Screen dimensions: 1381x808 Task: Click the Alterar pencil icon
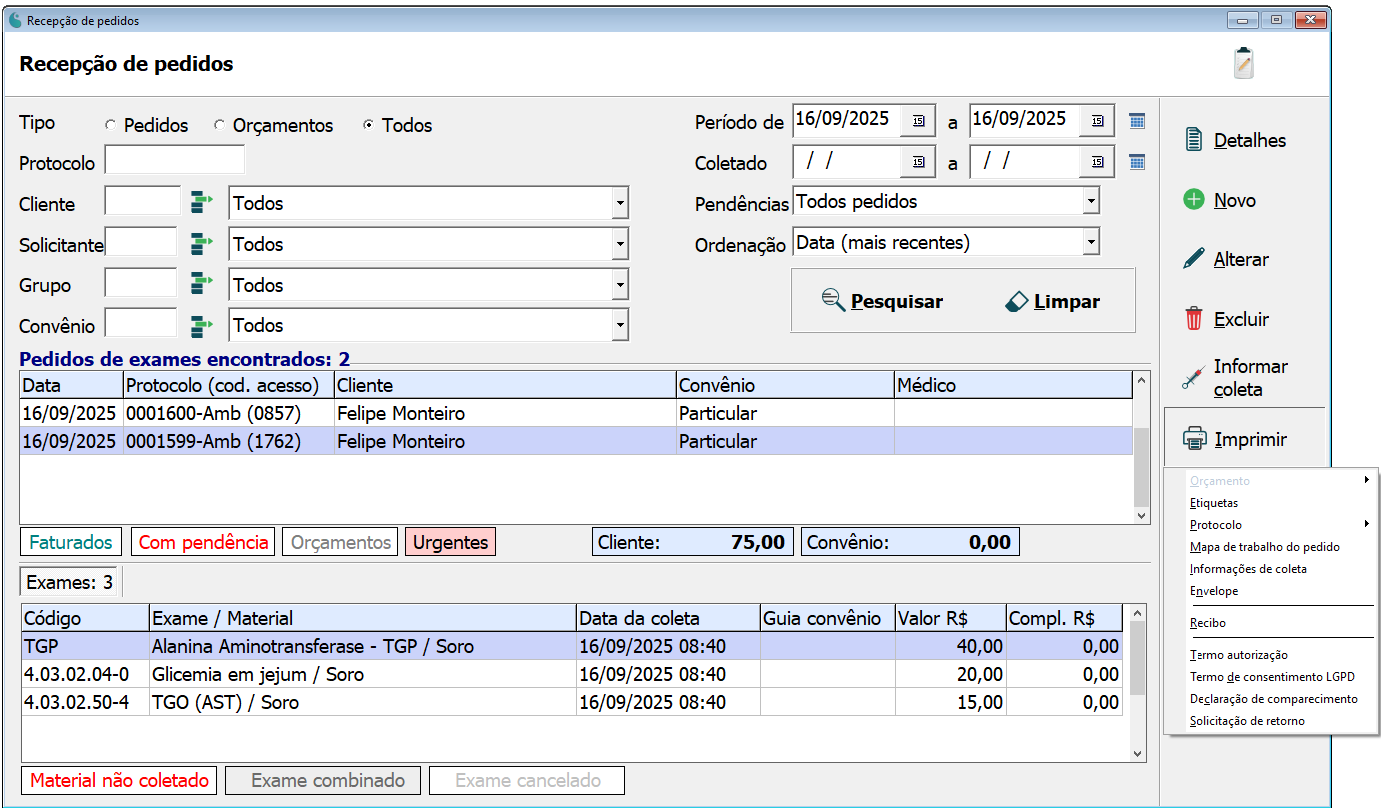point(1193,259)
